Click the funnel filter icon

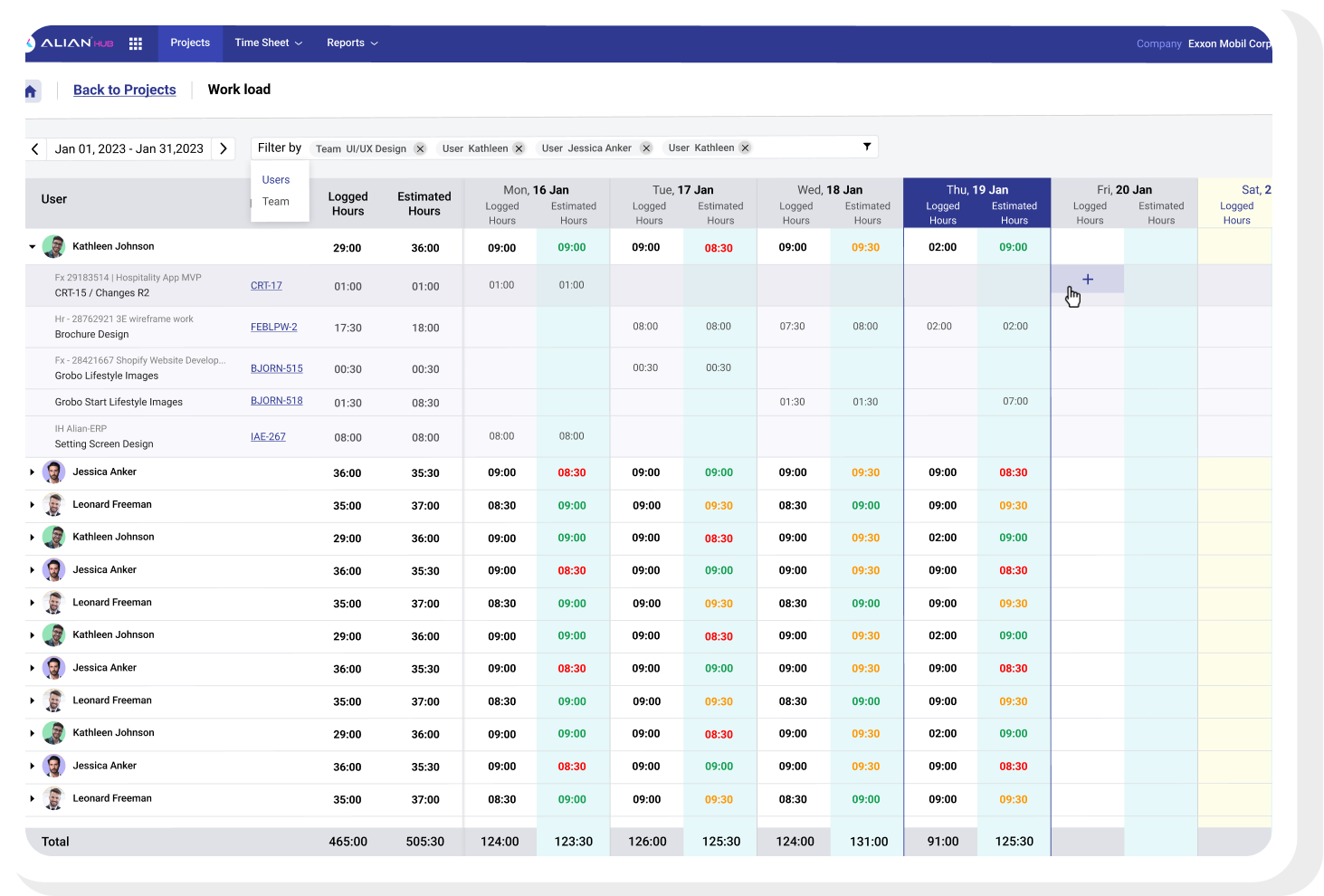pos(867,147)
